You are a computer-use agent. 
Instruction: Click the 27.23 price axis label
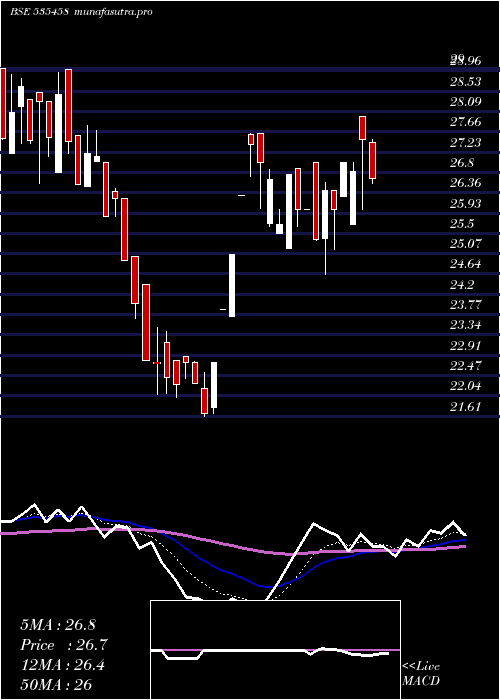[466, 142]
